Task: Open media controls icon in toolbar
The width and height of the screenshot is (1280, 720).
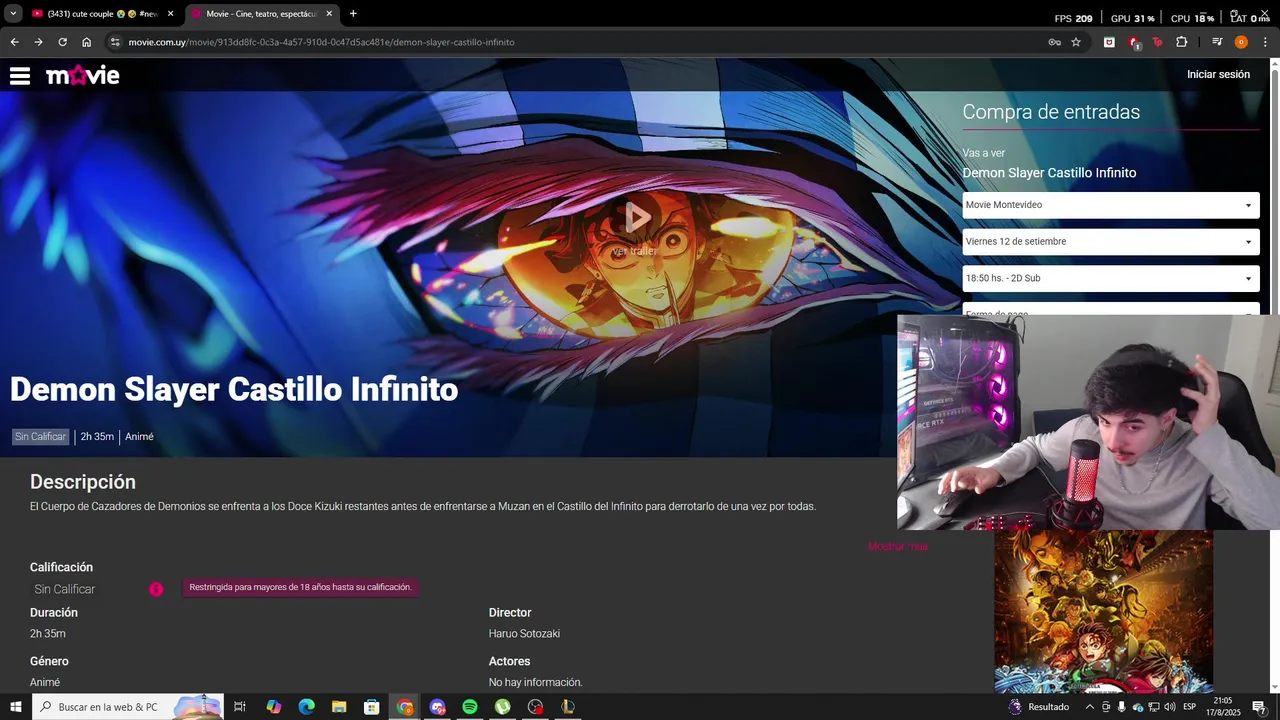Action: tap(1217, 42)
